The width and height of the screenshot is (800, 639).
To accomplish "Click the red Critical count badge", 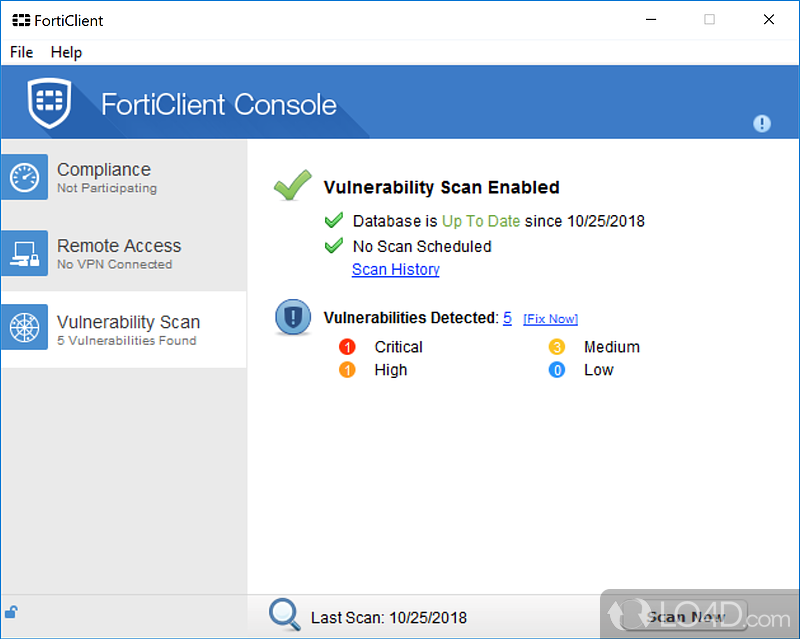I will [348, 347].
